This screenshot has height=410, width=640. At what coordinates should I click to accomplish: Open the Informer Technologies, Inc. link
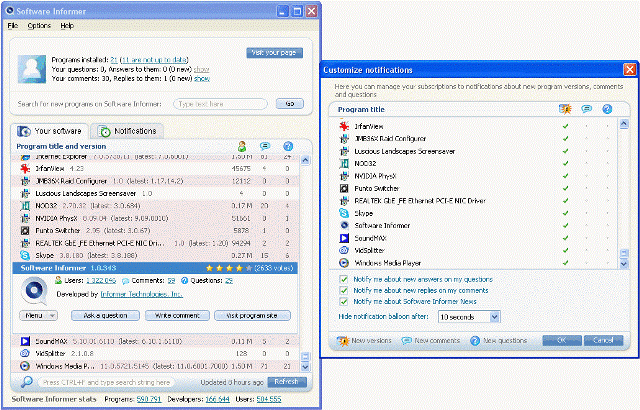142,294
